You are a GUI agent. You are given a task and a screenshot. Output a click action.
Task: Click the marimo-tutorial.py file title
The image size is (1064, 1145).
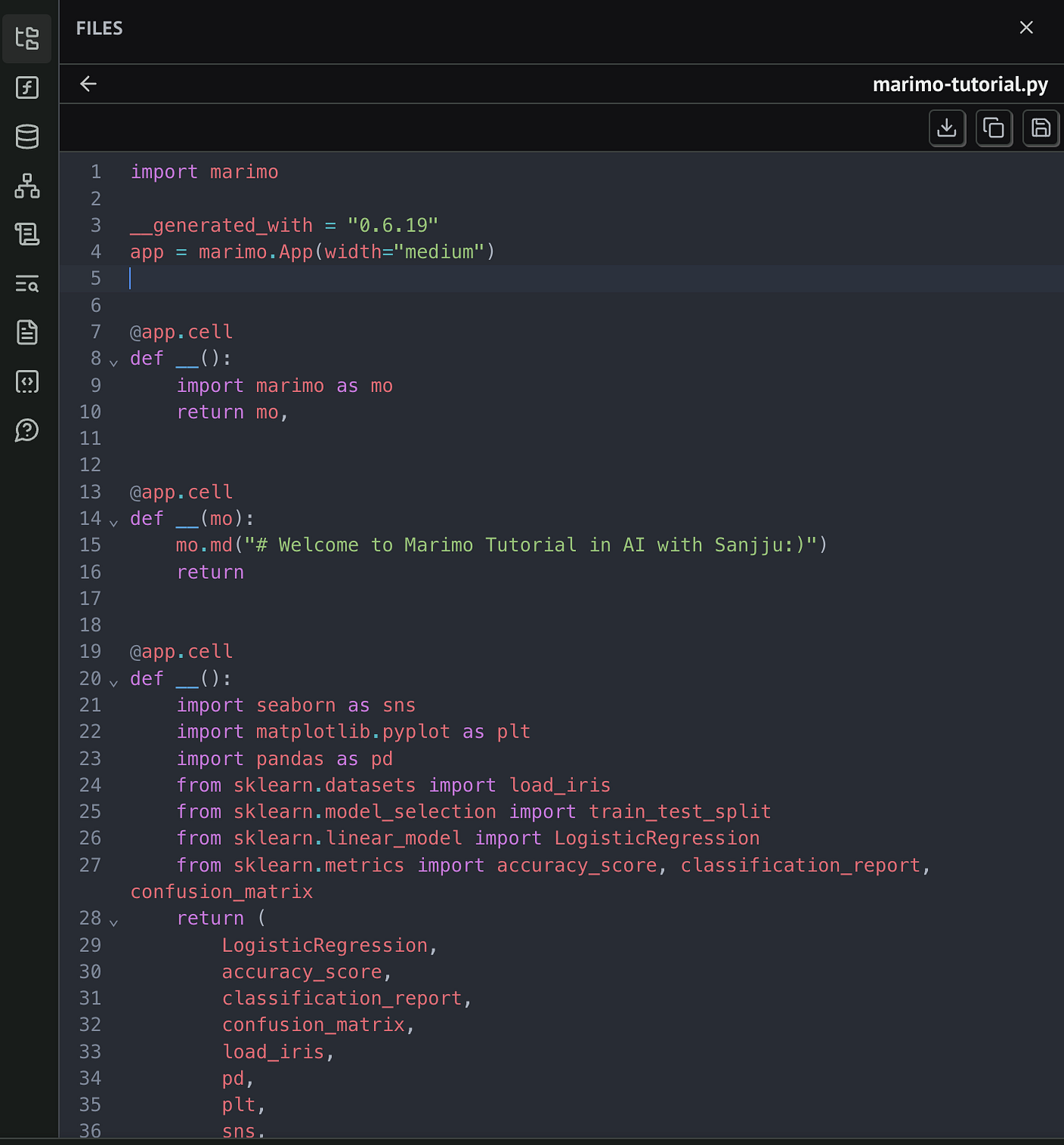tap(960, 84)
